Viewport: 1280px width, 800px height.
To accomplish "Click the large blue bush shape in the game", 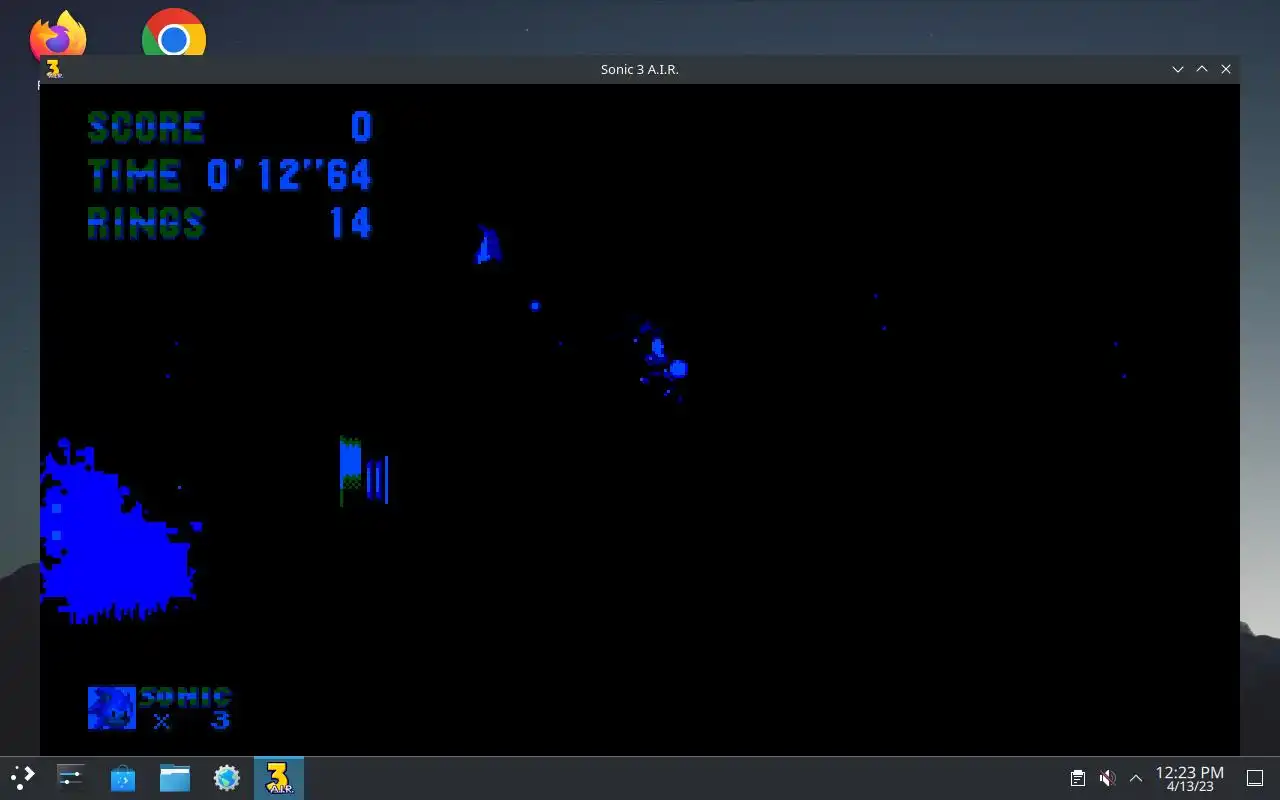I will tap(118, 532).
